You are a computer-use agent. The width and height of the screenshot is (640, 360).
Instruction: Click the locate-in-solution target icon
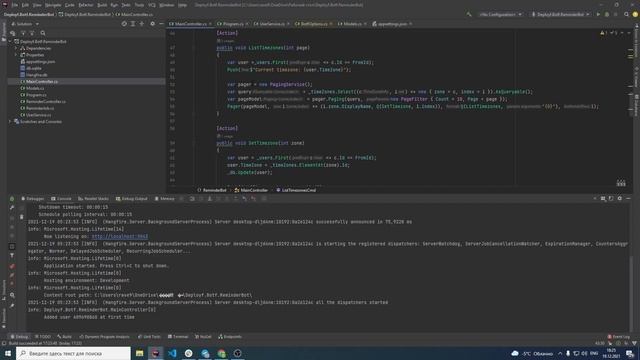pyautogui.click(x=124, y=24)
